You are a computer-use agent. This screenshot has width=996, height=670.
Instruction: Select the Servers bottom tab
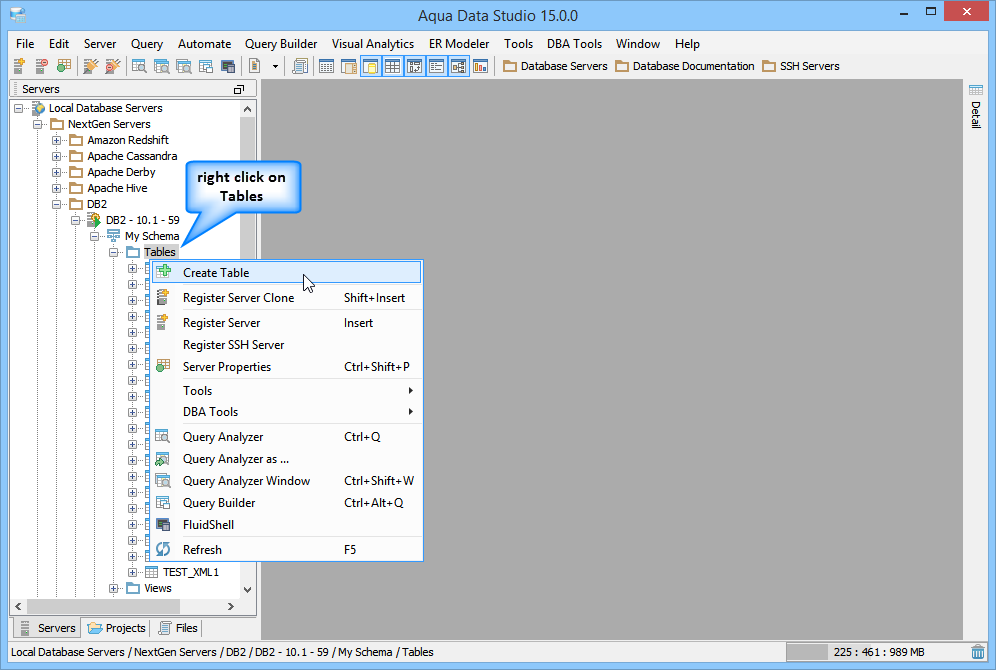click(x=47, y=627)
